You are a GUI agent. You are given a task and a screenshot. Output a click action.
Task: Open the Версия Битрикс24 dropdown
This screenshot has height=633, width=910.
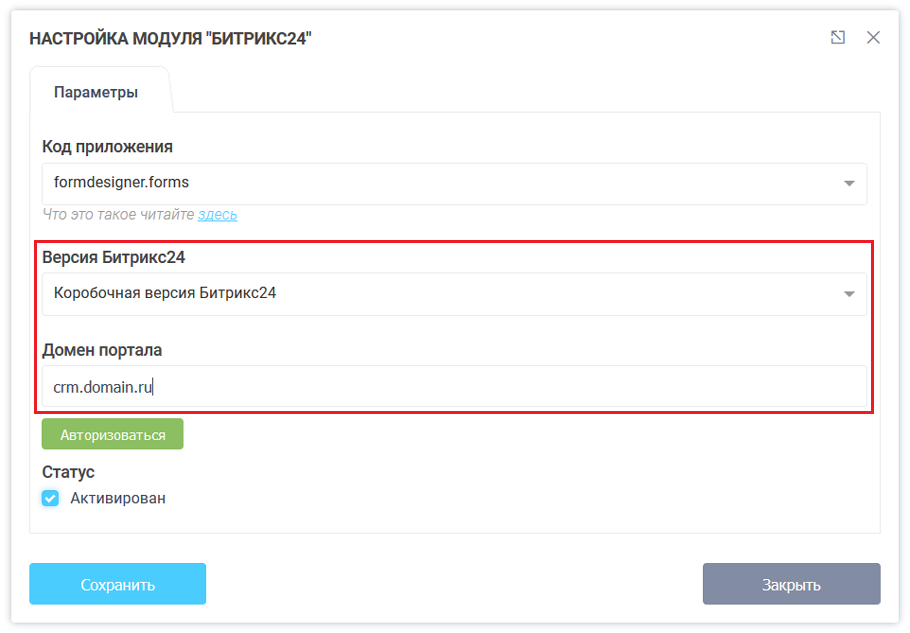coord(440,294)
